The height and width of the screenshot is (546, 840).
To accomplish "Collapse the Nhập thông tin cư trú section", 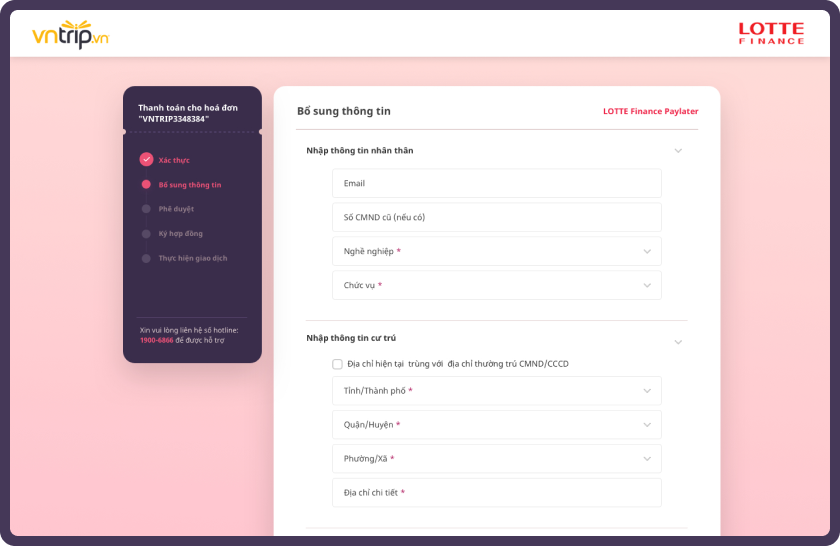I will [678, 342].
